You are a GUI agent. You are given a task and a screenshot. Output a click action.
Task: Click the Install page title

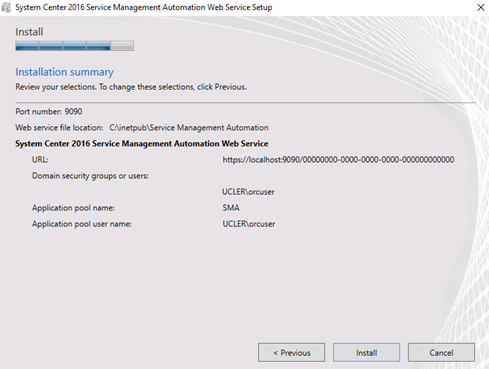tap(29, 32)
